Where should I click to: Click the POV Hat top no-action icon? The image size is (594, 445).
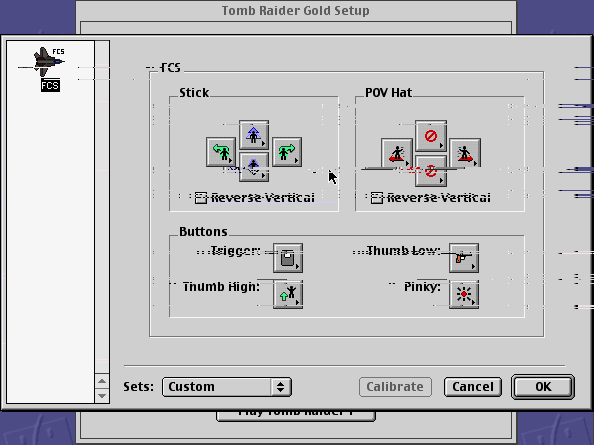431,135
